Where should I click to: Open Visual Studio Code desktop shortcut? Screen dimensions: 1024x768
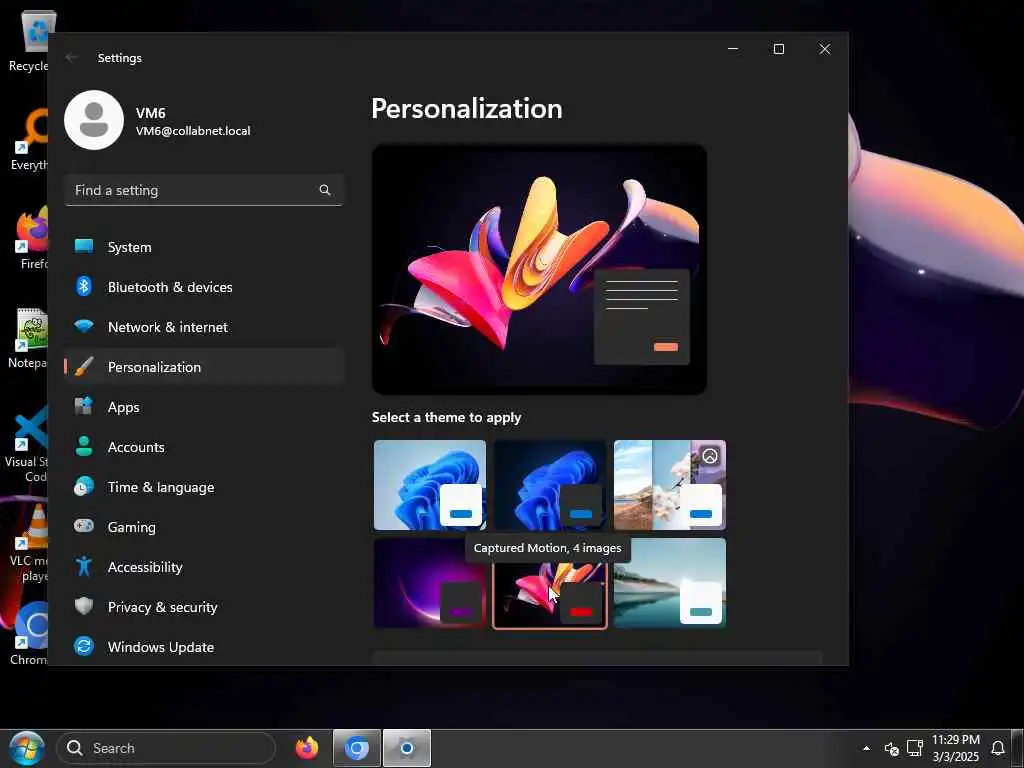(x=27, y=444)
